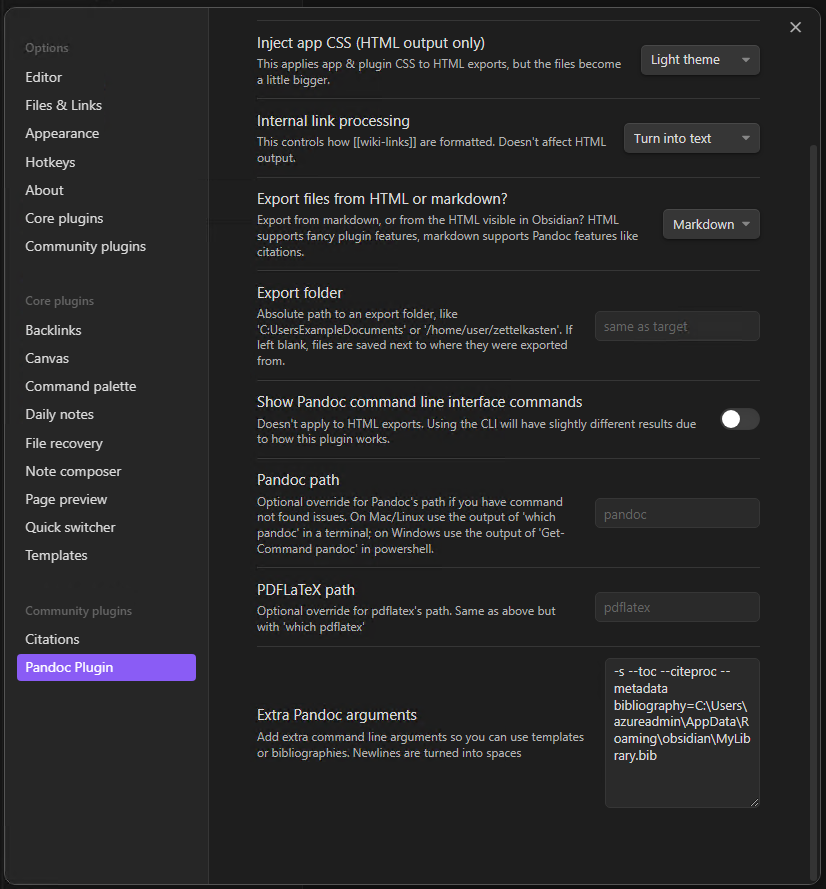The width and height of the screenshot is (826, 889).
Task: Click the Pandoc path heading
Action: [298, 480]
